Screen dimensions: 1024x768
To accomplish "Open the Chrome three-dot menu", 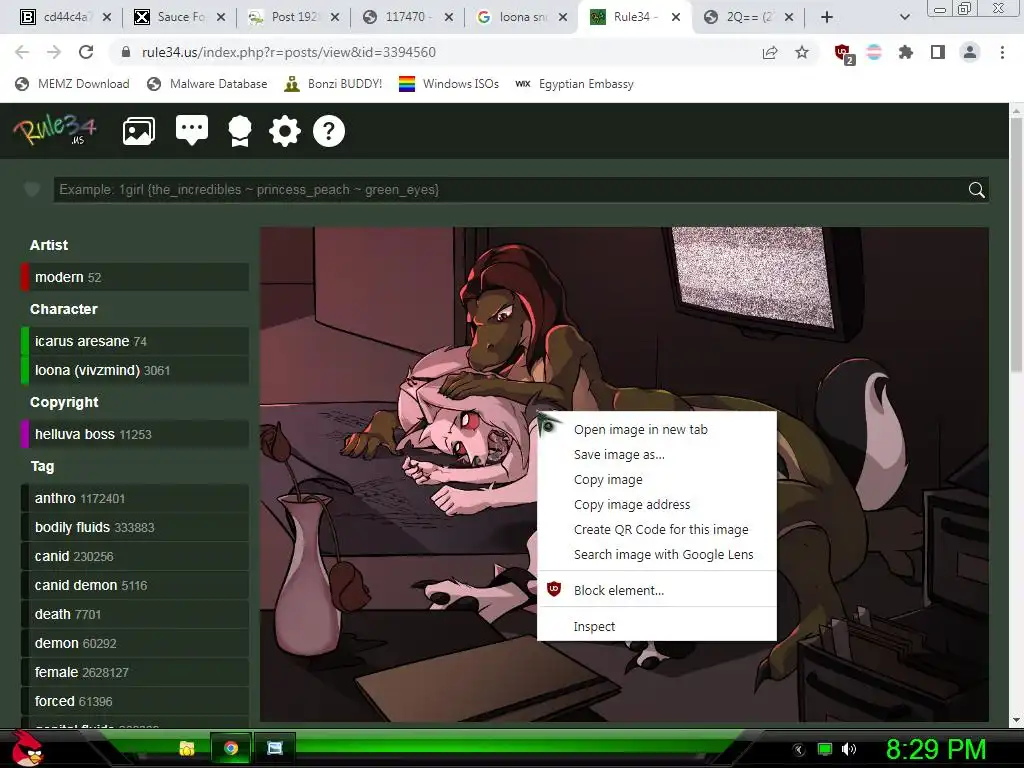I will point(1002,52).
